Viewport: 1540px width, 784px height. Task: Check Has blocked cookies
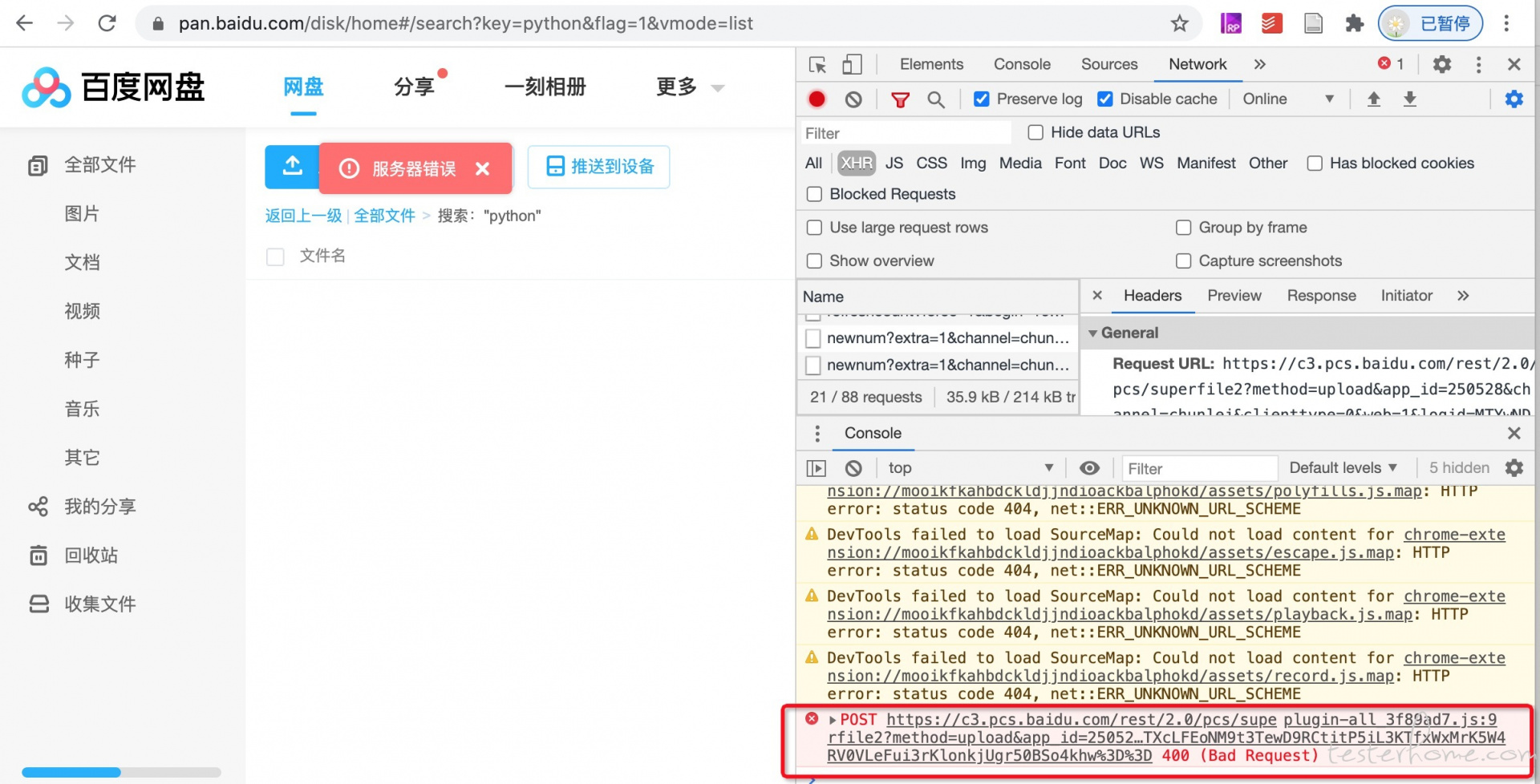[1315, 164]
